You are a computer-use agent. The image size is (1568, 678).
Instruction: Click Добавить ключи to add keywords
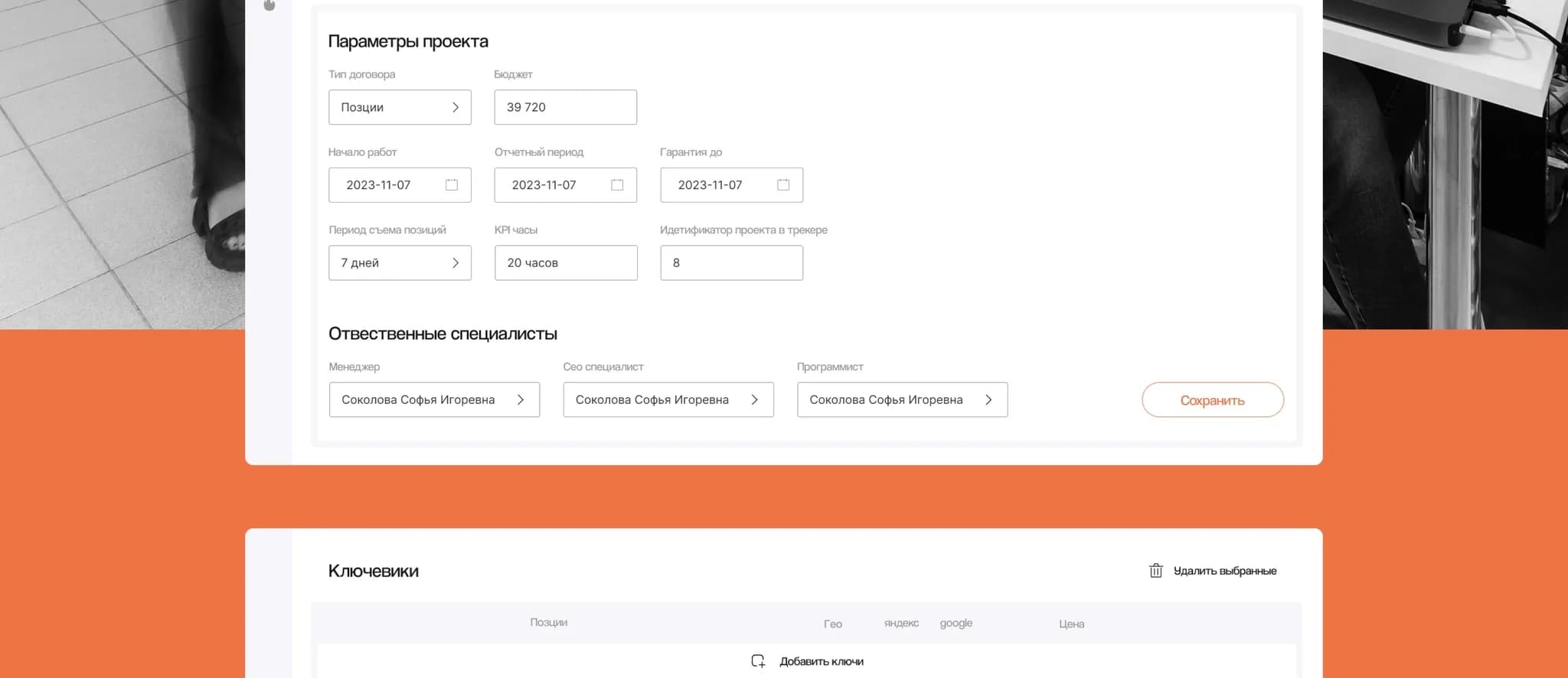(821, 662)
